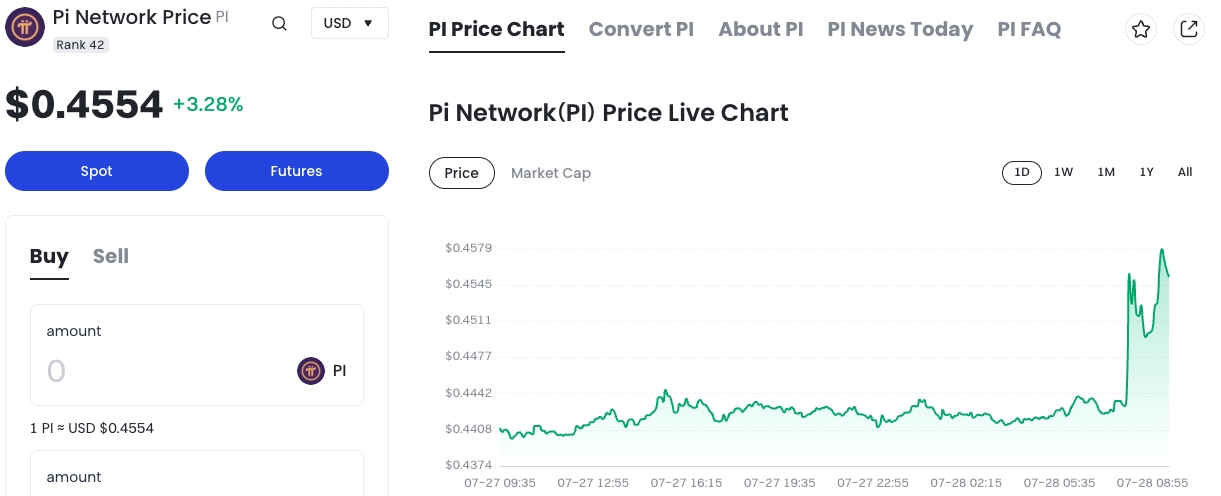Show the 1Y price history

[x=1147, y=172]
